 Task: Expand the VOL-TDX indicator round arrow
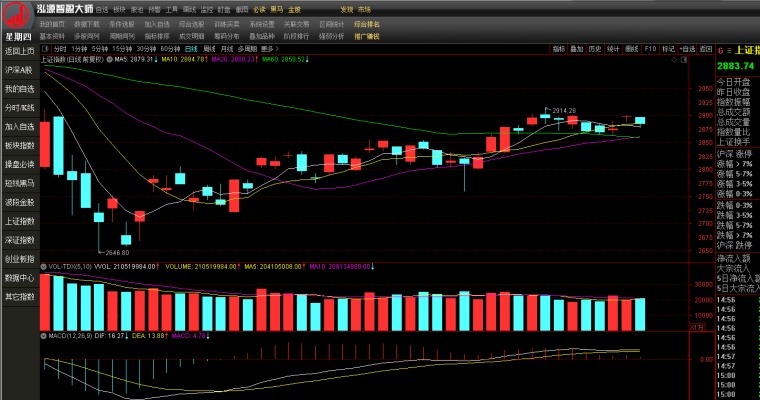pyautogui.click(x=44, y=267)
